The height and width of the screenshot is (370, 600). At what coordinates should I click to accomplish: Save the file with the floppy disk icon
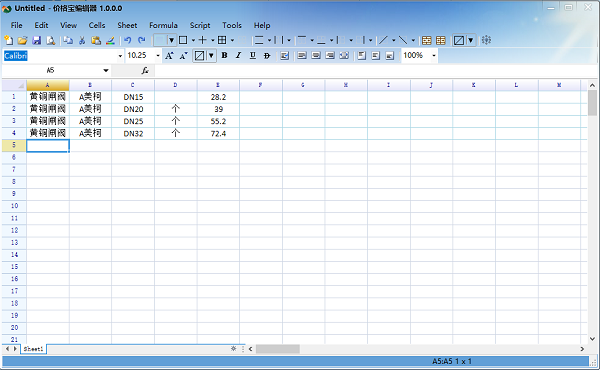click(x=36, y=40)
